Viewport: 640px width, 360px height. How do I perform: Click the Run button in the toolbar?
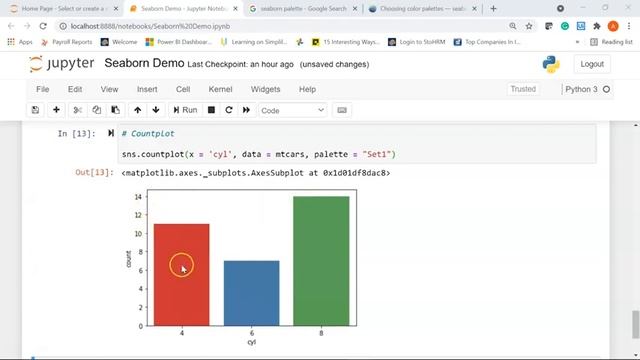185,110
